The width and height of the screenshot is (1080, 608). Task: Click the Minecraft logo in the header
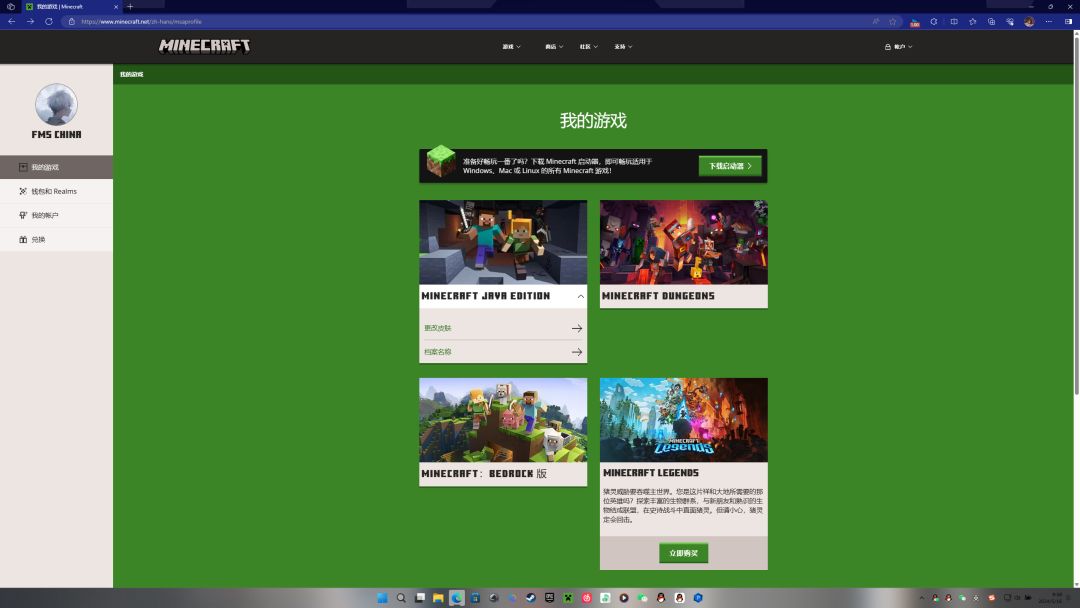205,46
